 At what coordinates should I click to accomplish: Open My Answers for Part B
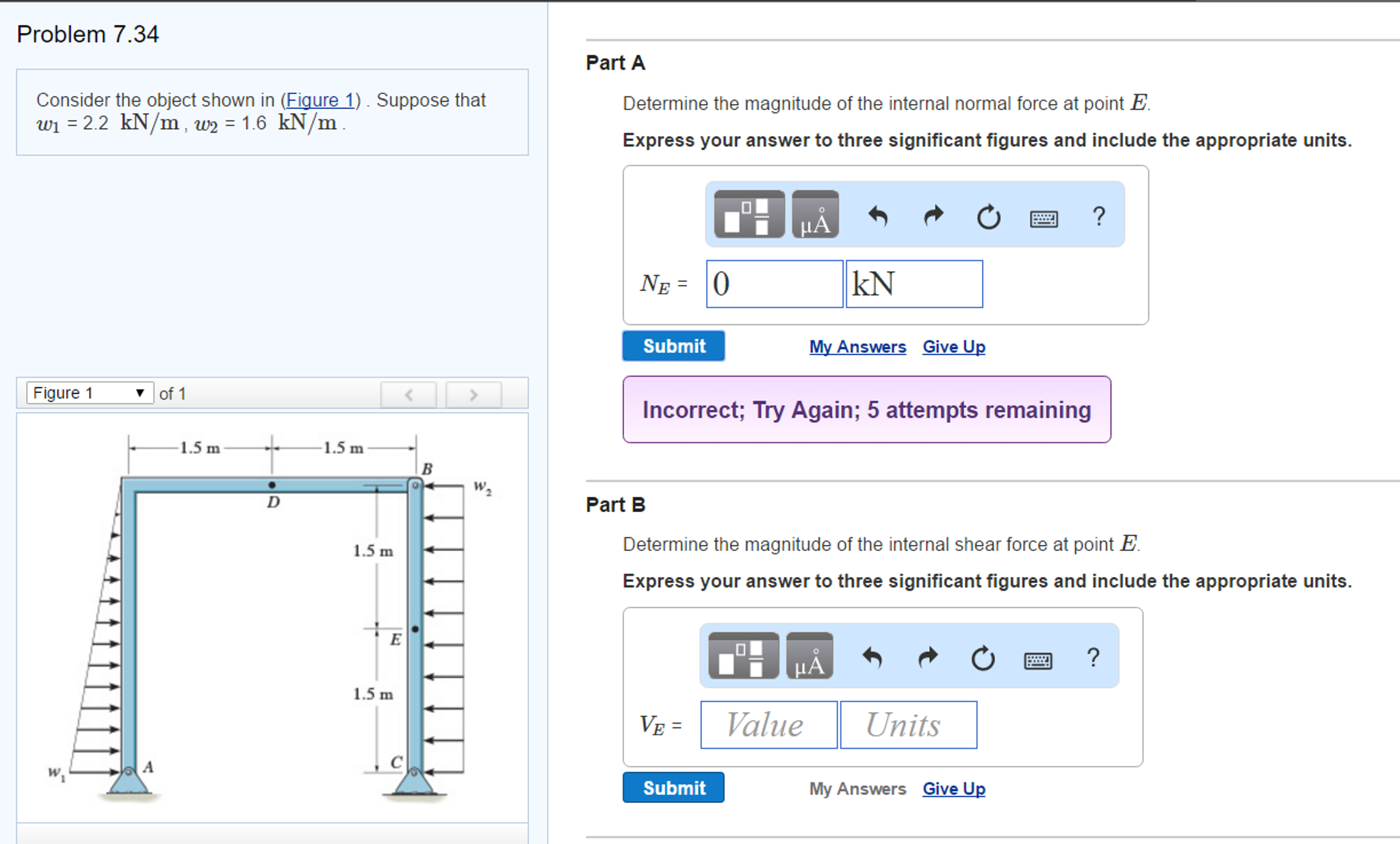pyautogui.click(x=857, y=789)
